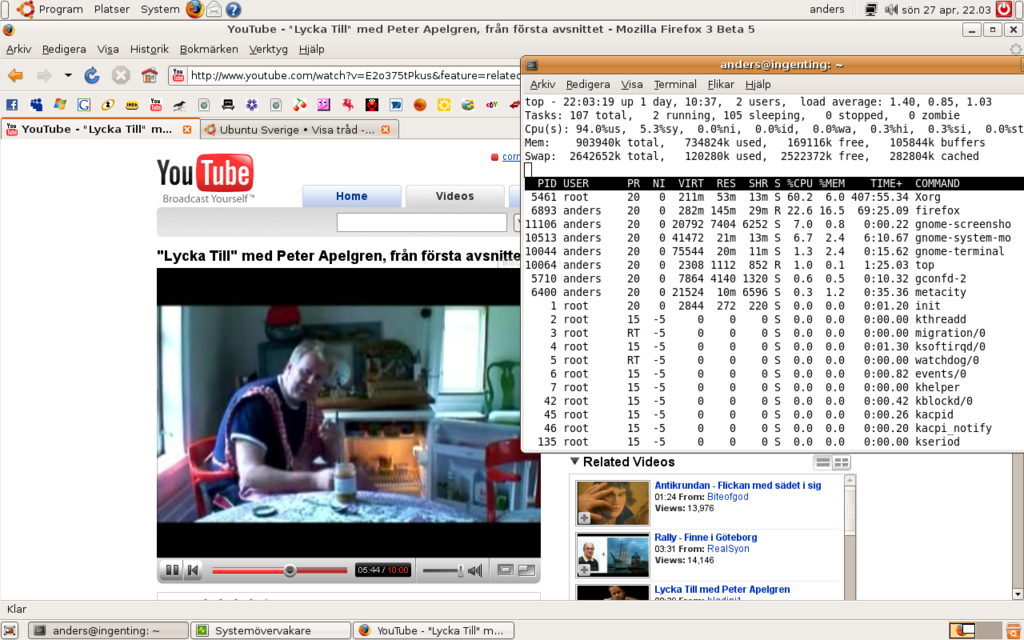This screenshot has height=640, width=1024.
Task: Open the Facebook bookmark icon
Action: click(12, 104)
